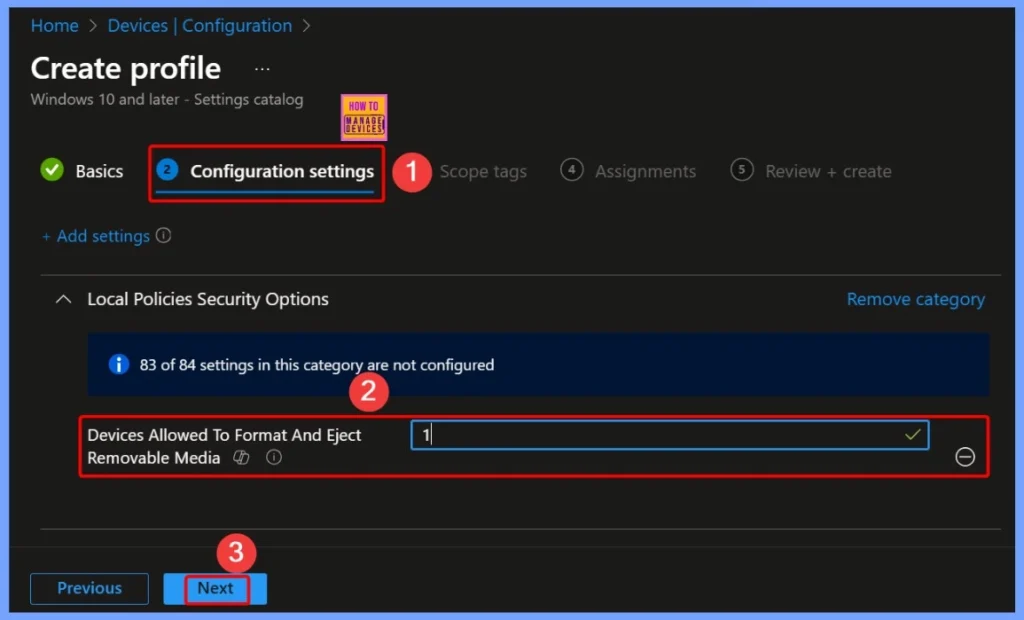Viewport: 1024px width, 620px height.
Task: Go to the Review + create tab
Action: [827, 171]
